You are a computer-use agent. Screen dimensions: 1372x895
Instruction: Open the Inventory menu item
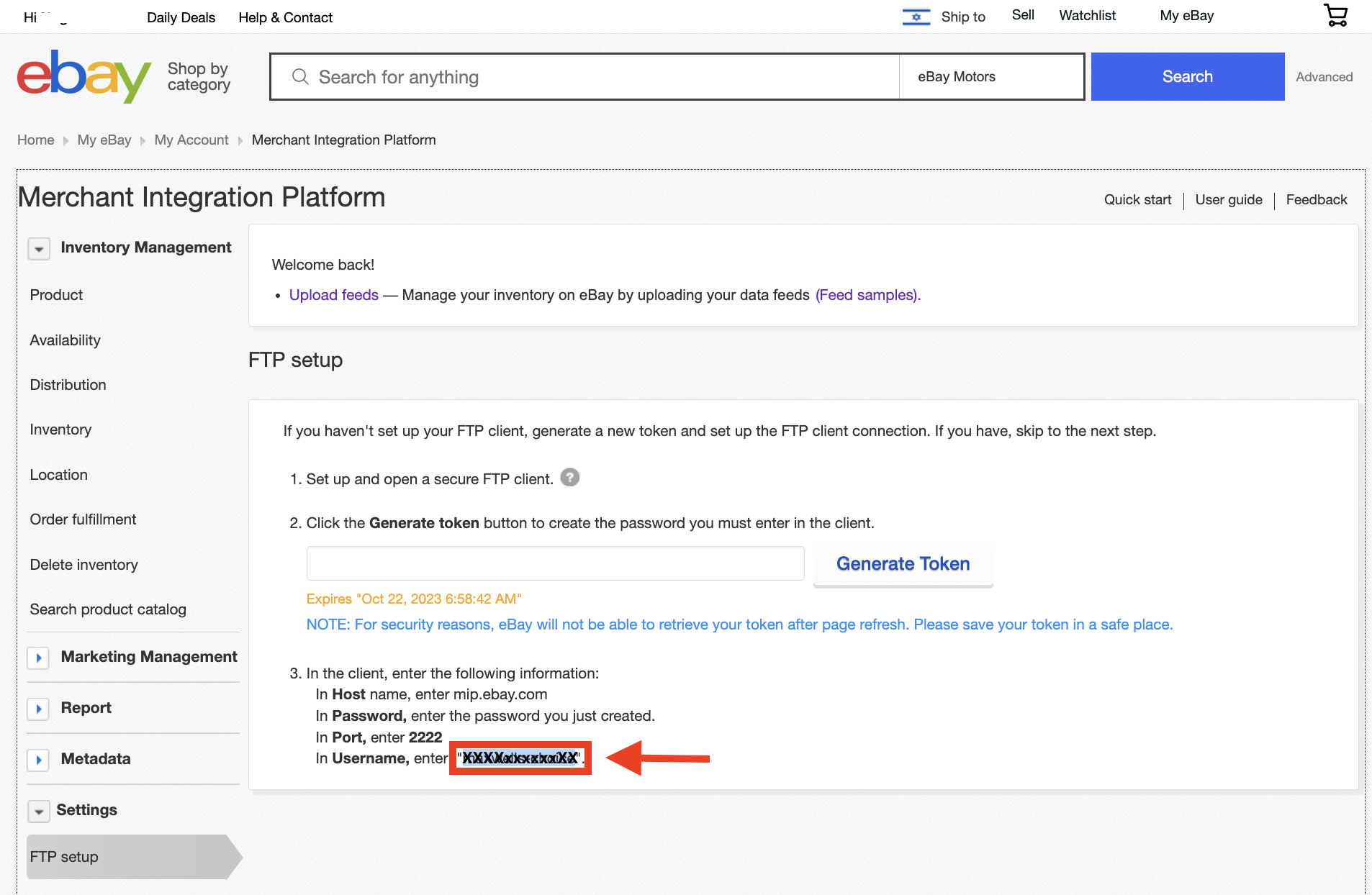[x=60, y=430]
